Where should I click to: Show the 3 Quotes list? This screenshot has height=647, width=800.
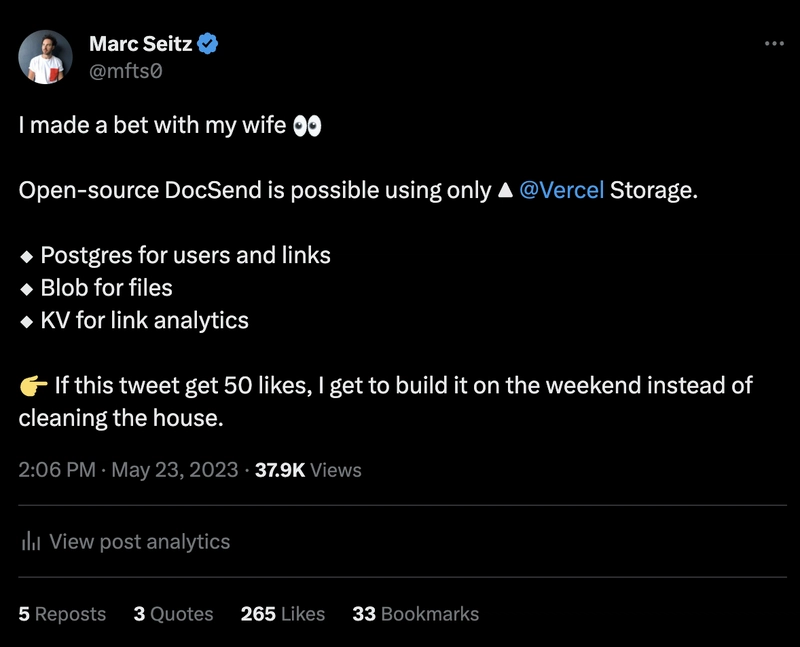(x=173, y=614)
